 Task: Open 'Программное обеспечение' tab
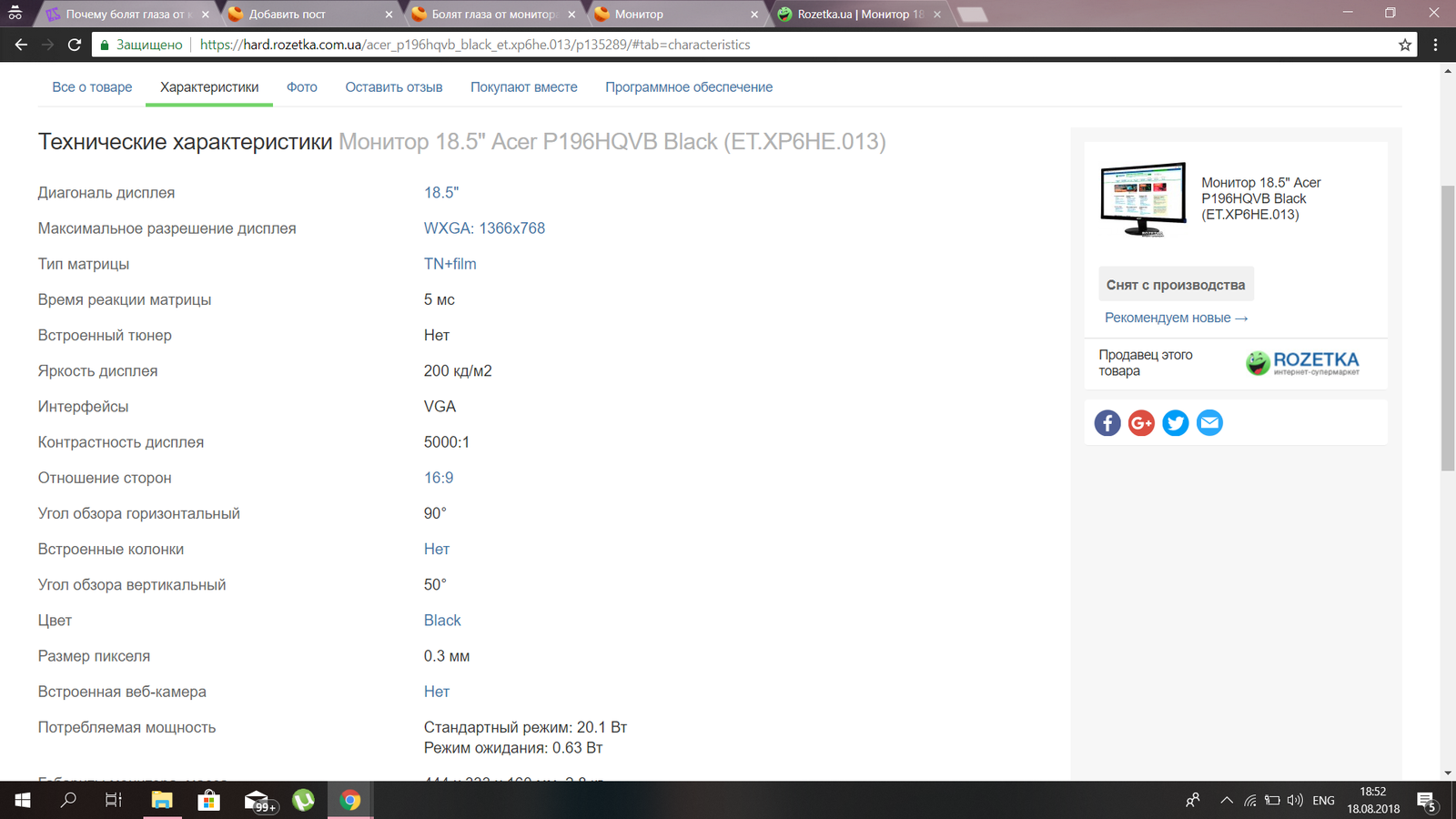pos(689,87)
